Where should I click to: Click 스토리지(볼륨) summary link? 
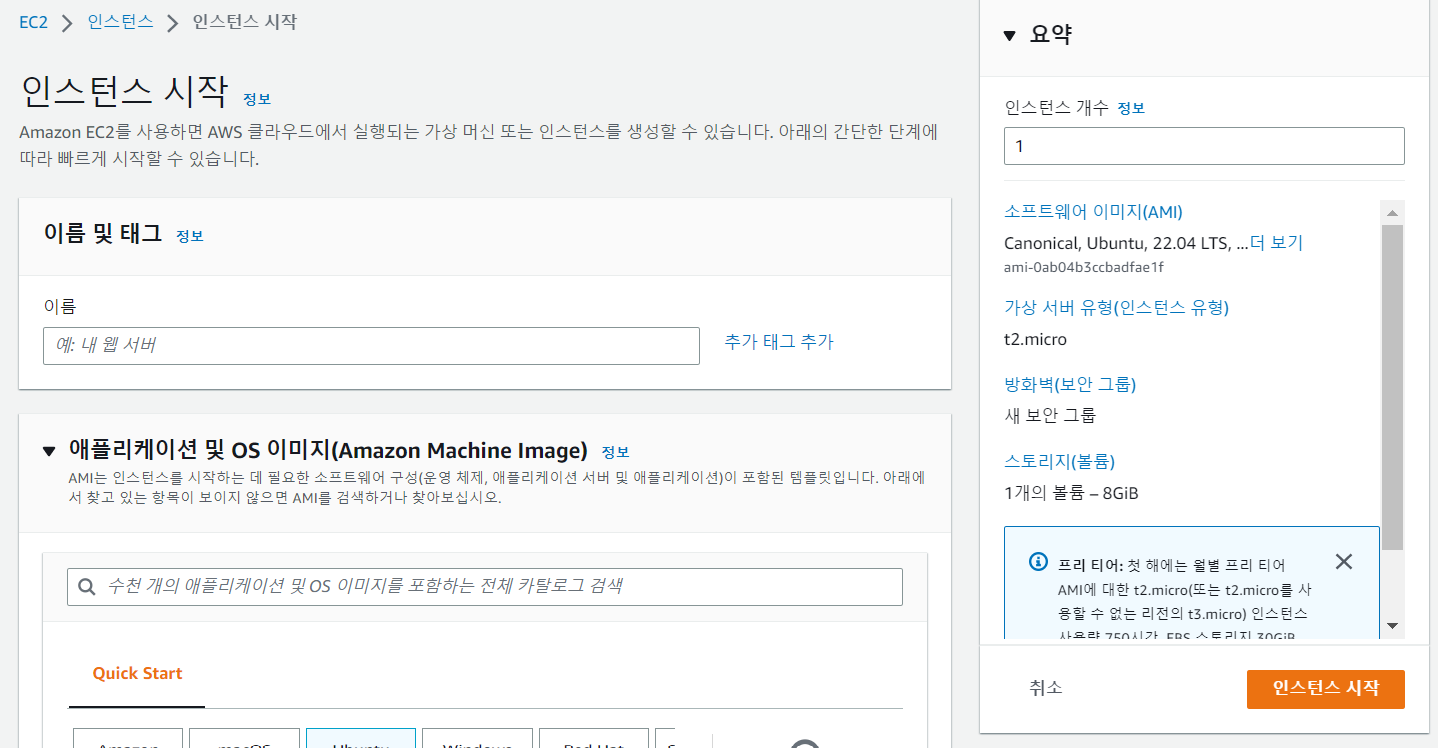[1059, 461]
